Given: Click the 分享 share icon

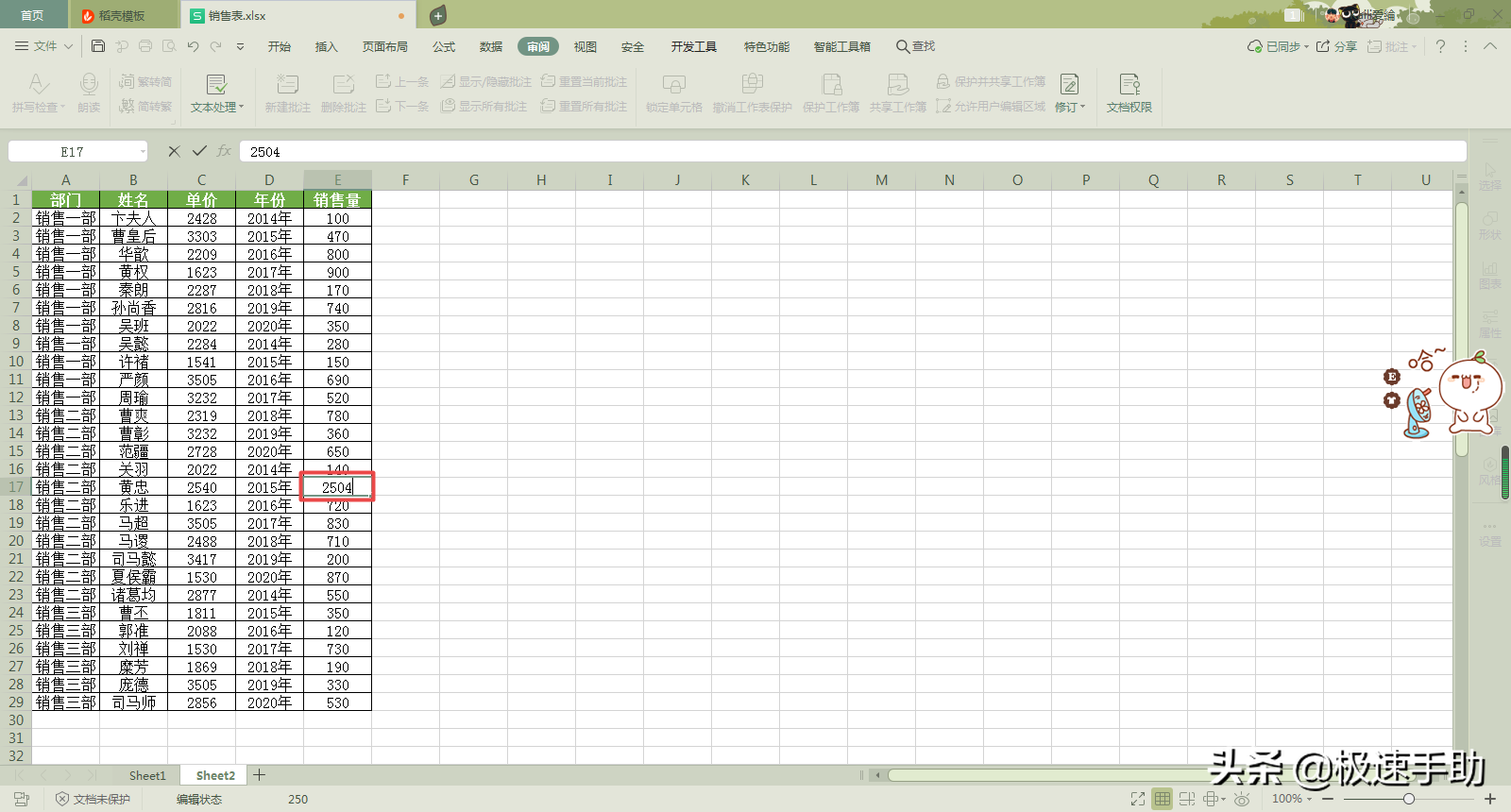Looking at the screenshot, I should [1336, 46].
